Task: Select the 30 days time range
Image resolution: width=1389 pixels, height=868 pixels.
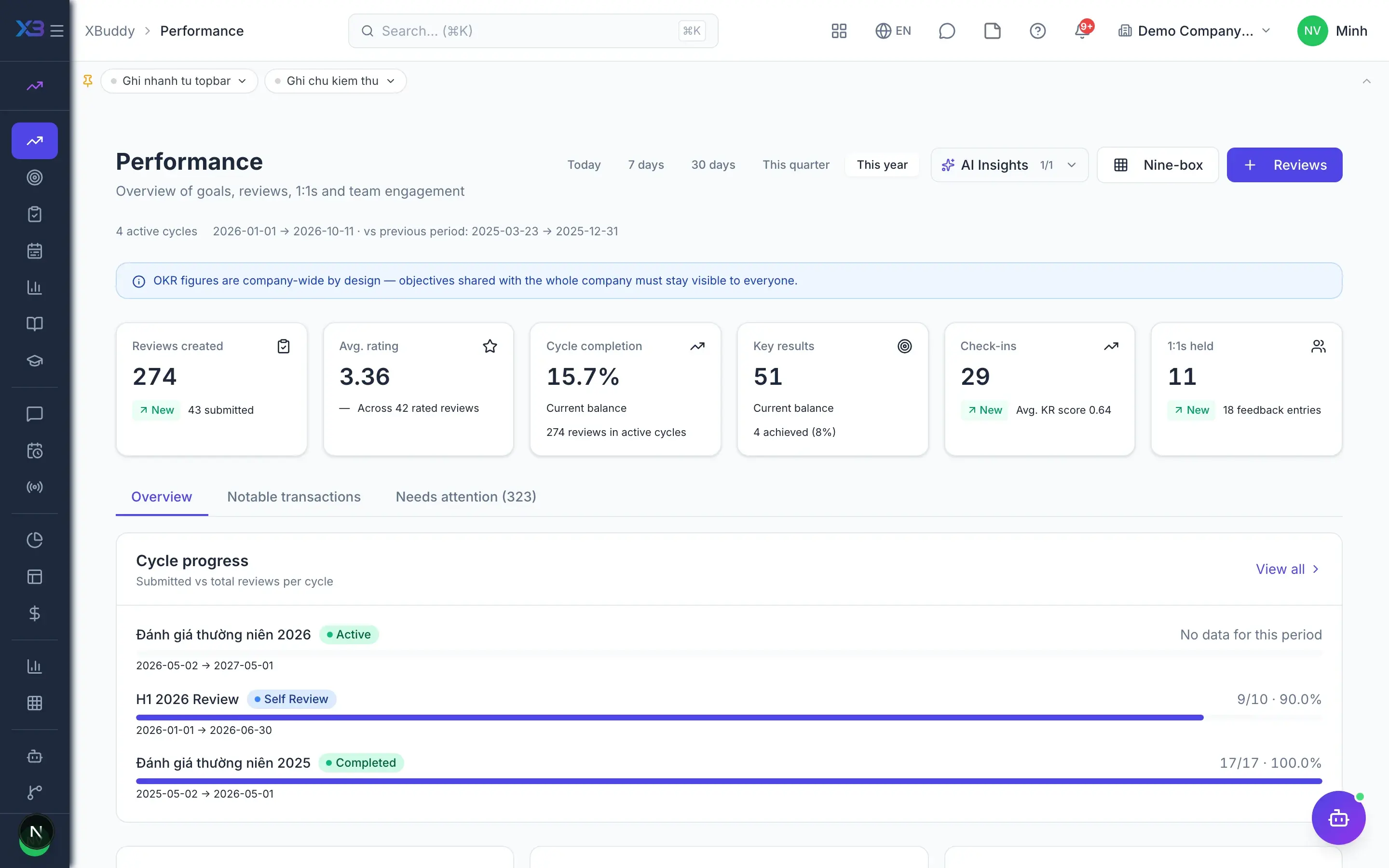Action: click(x=713, y=165)
